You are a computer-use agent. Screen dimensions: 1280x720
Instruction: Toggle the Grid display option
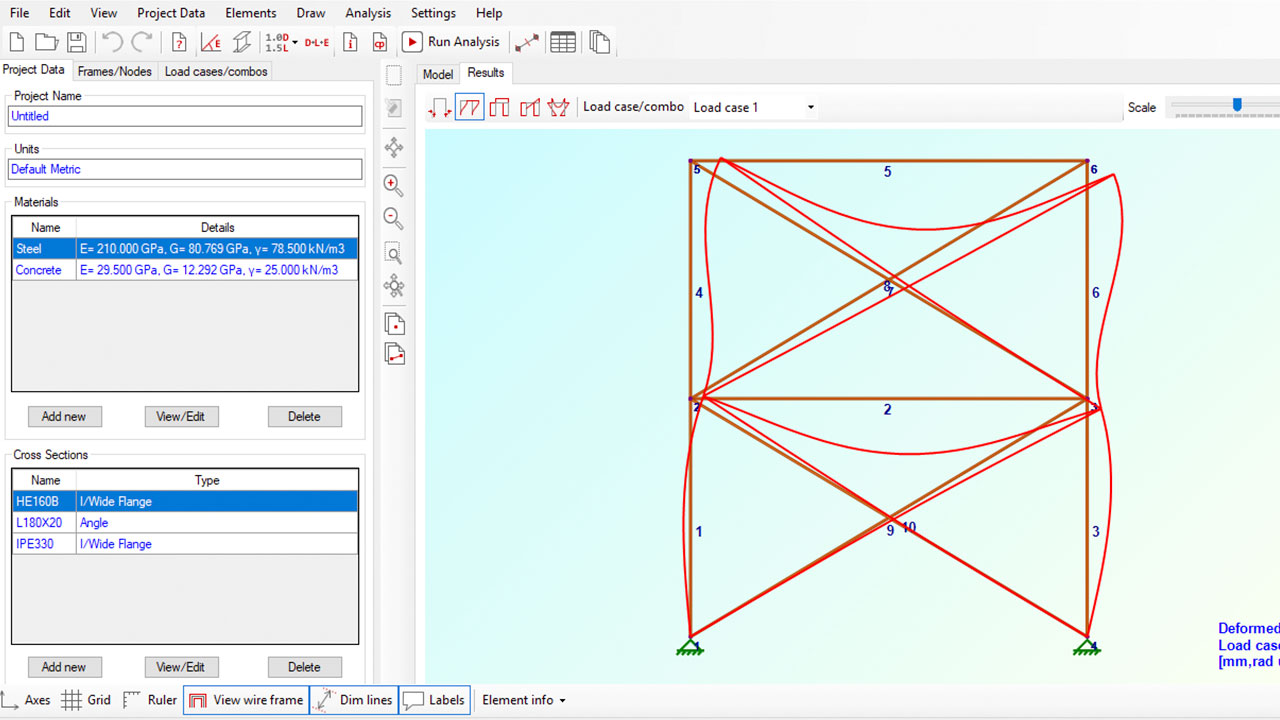point(86,700)
